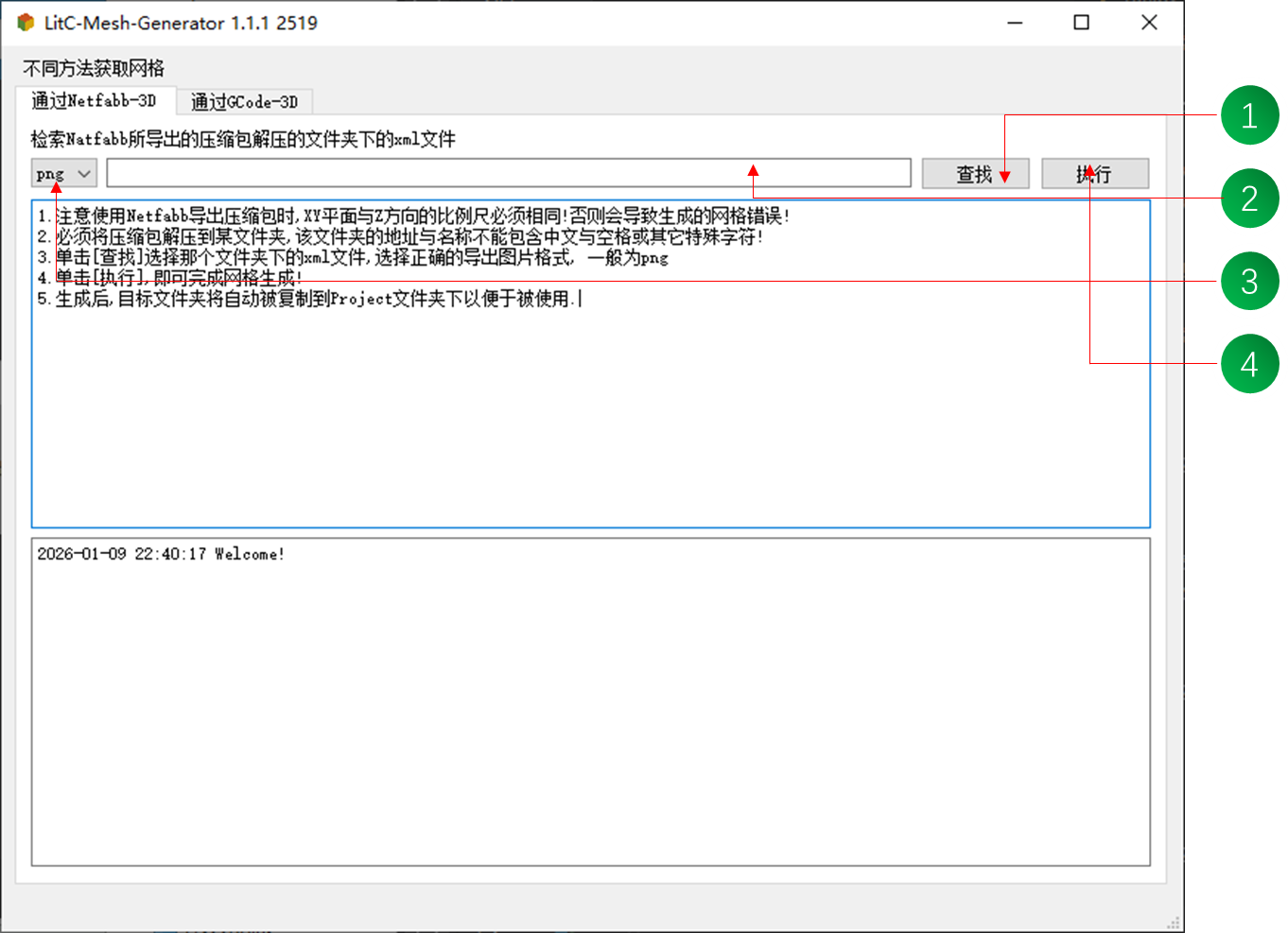Image resolution: width=1288 pixels, height=933 pixels.
Task: Click the xml file path input field
Action: point(509,173)
